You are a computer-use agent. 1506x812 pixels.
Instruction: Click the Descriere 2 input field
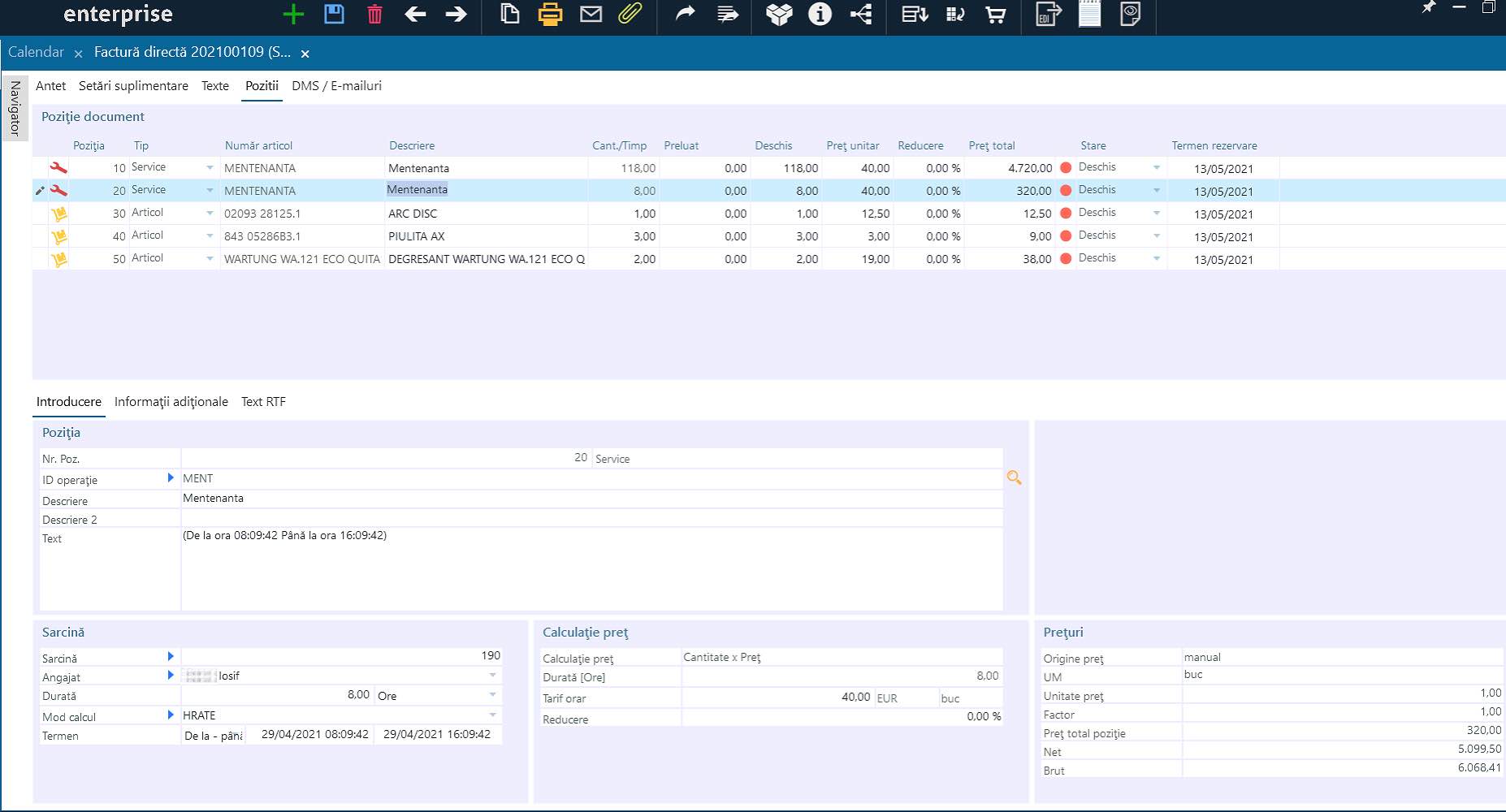591,519
